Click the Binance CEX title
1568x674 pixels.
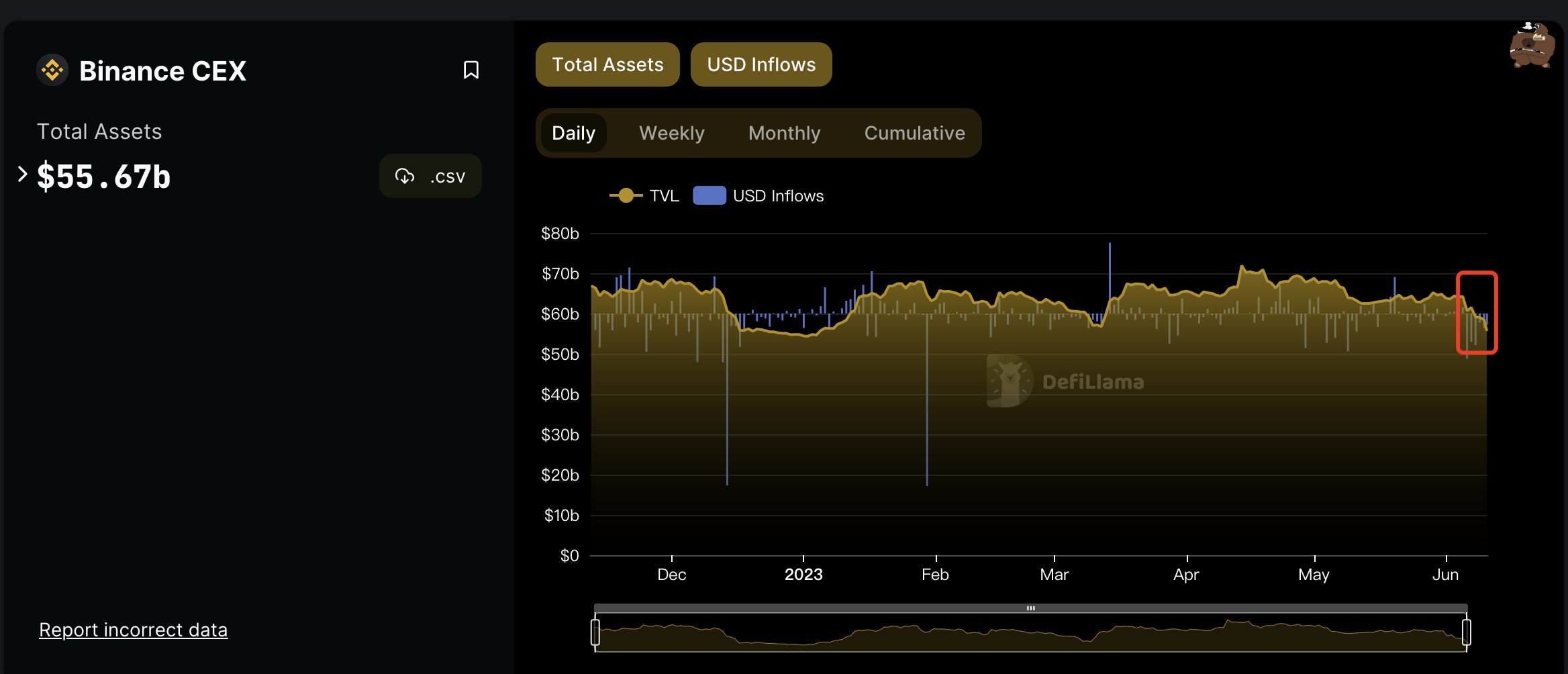click(x=162, y=70)
